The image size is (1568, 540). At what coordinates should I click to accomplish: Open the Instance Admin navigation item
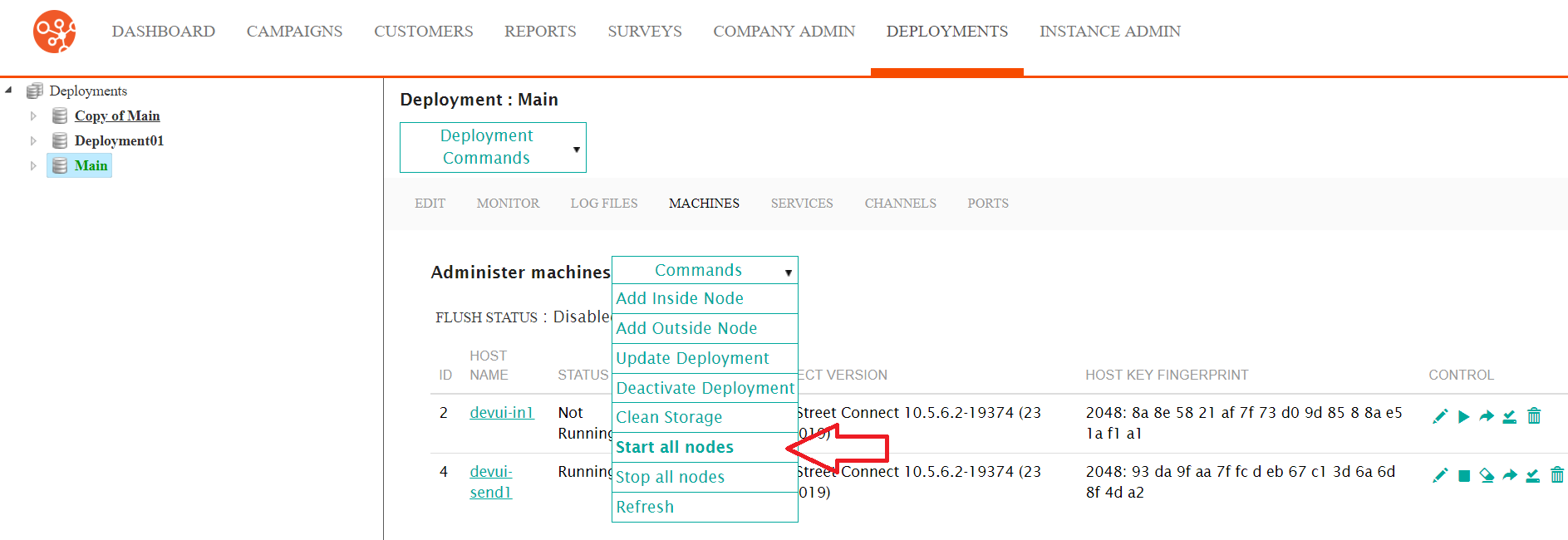point(1110,32)
